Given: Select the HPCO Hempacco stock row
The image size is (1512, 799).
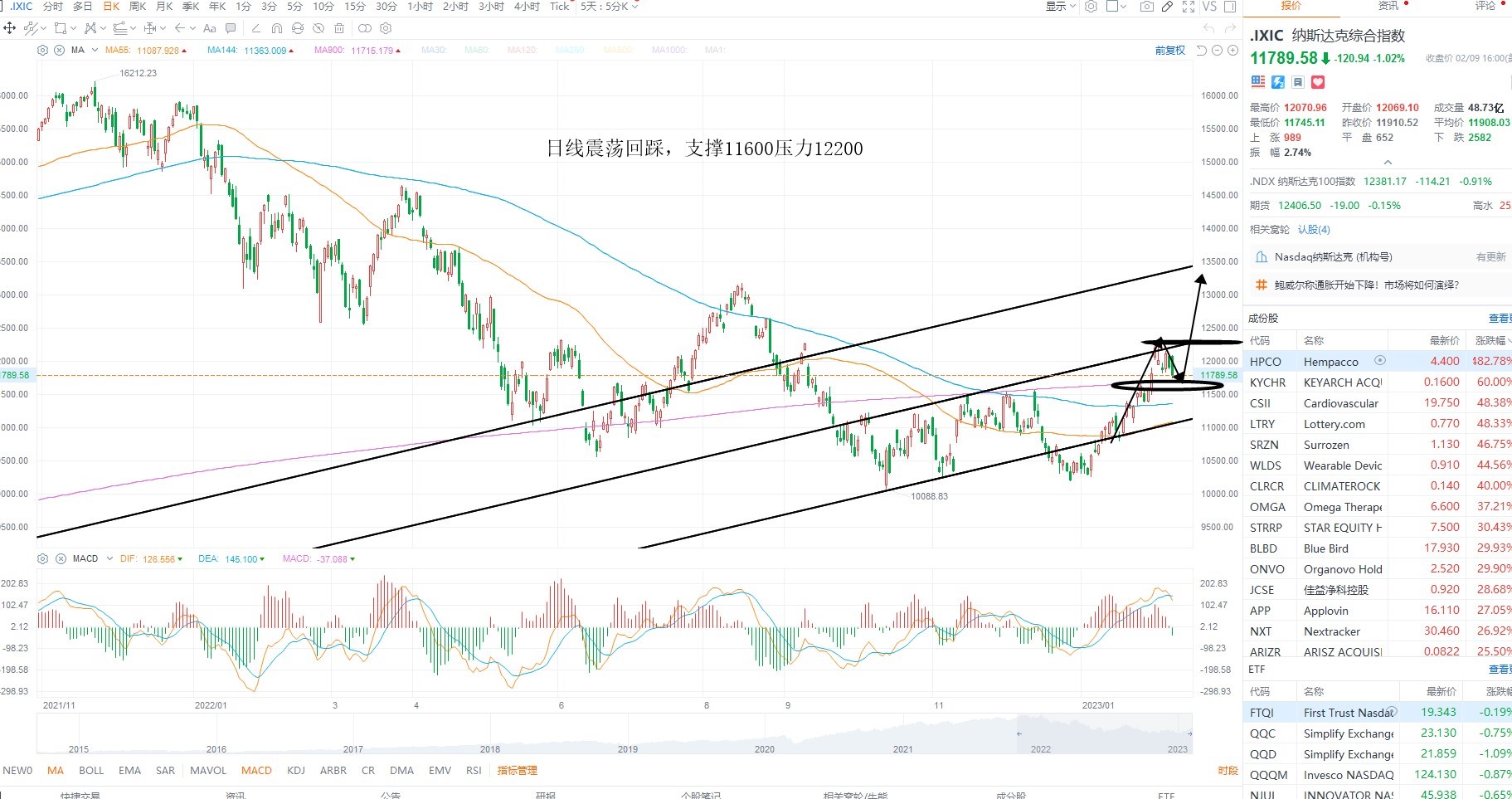Looking at the screenshot, I should [1377, 361].
